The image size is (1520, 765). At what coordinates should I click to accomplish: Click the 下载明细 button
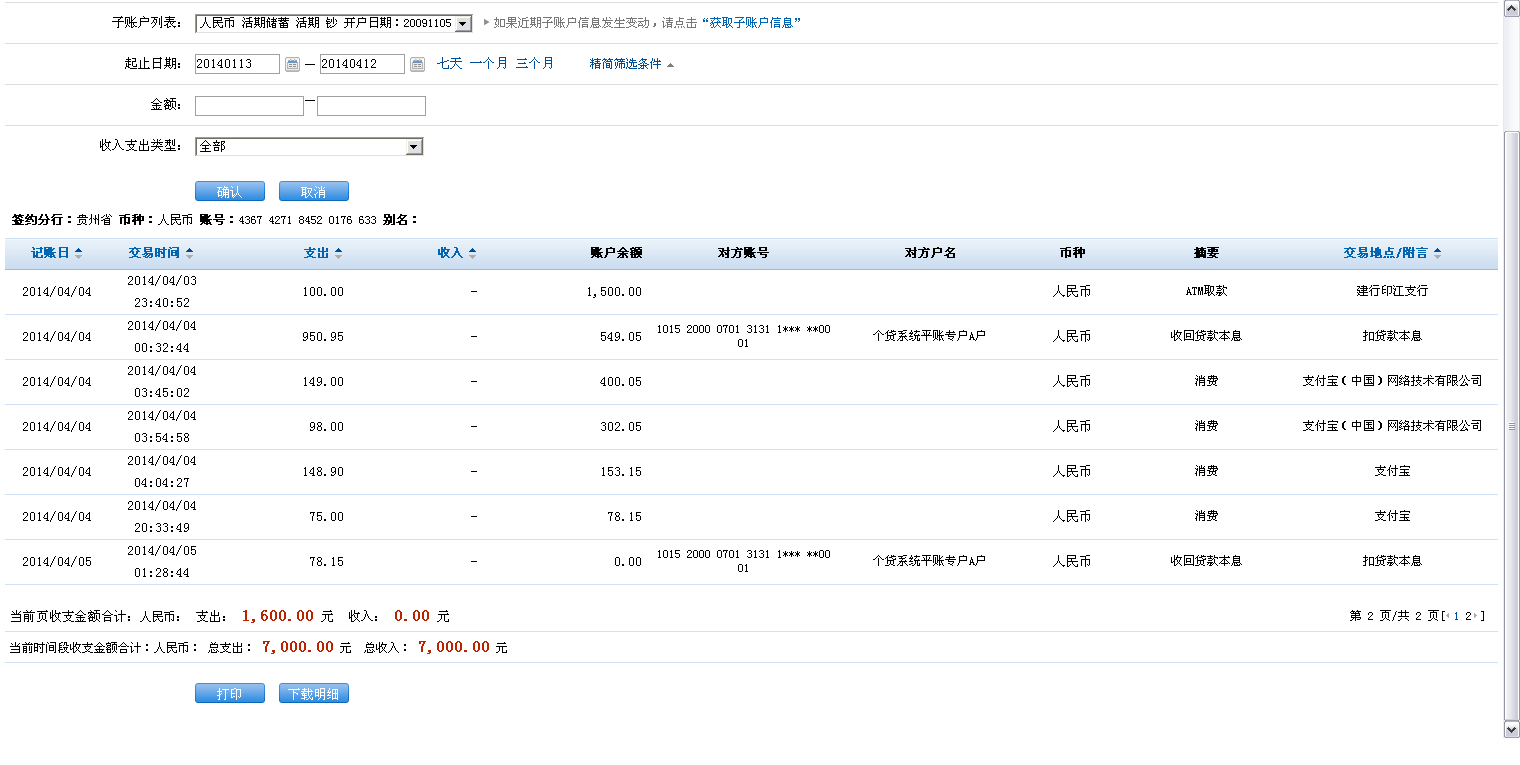click(313, 694)
